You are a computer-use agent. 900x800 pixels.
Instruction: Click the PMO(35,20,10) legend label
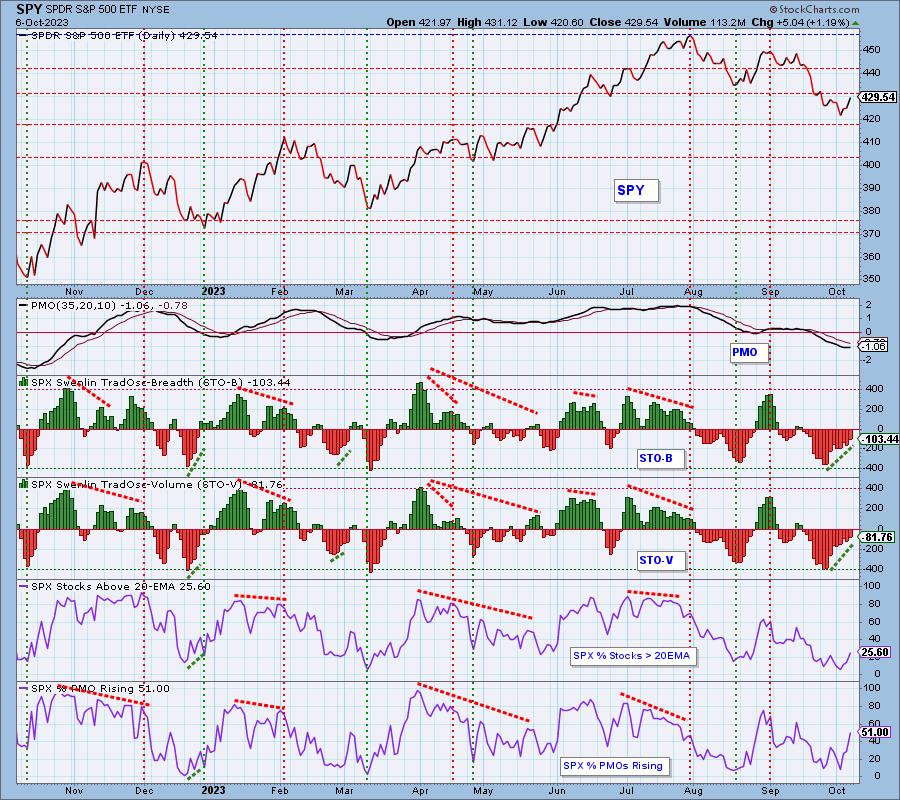(x=103, y=305)
